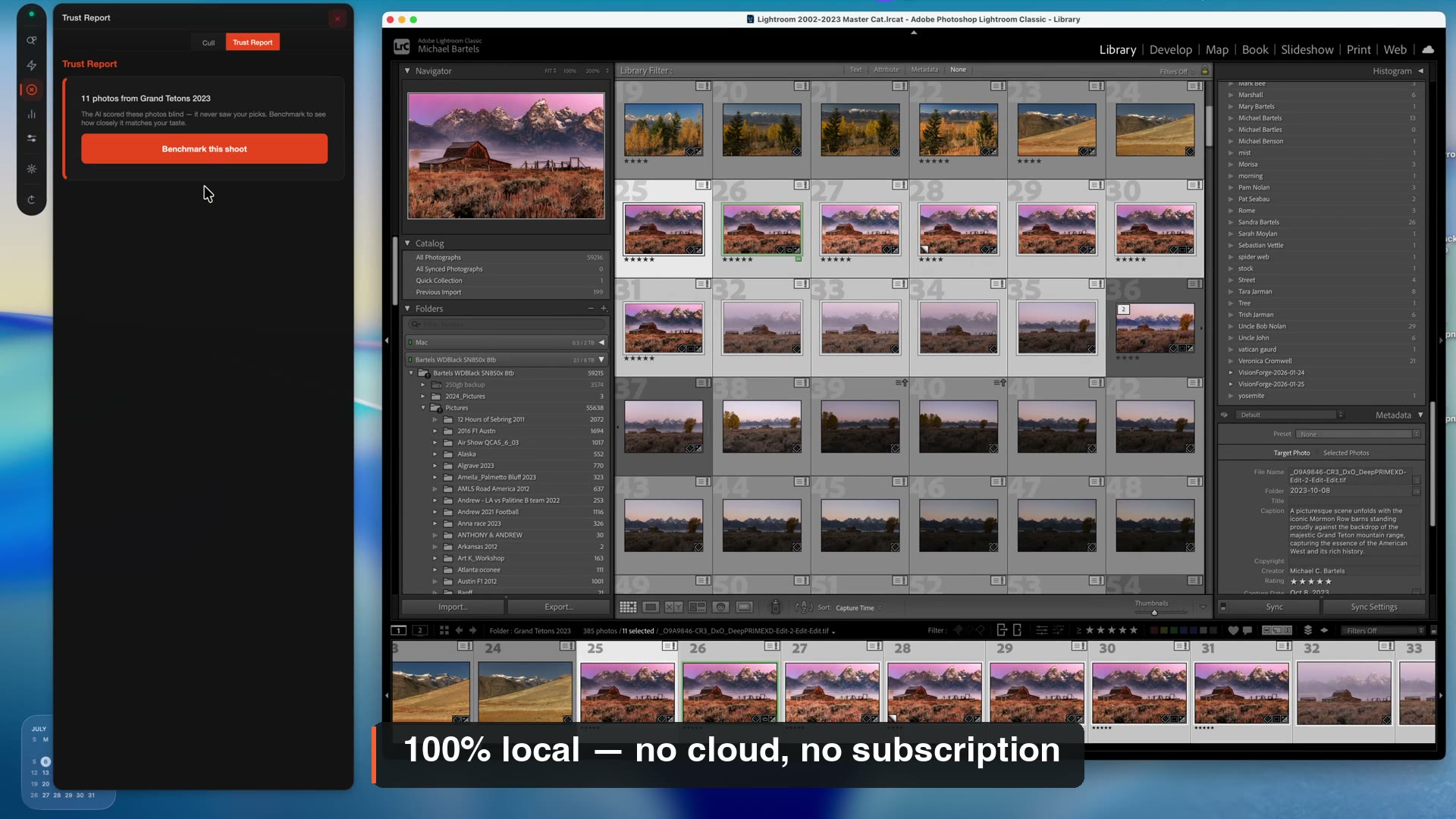Click the Export button
Screen dimensions: 1456x819
[x=559, y=607]
